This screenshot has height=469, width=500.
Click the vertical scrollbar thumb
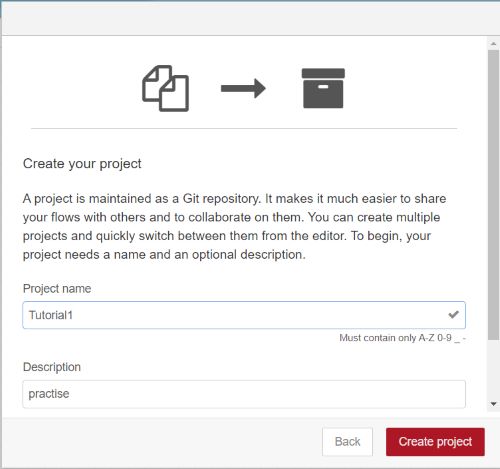(493, 195)
